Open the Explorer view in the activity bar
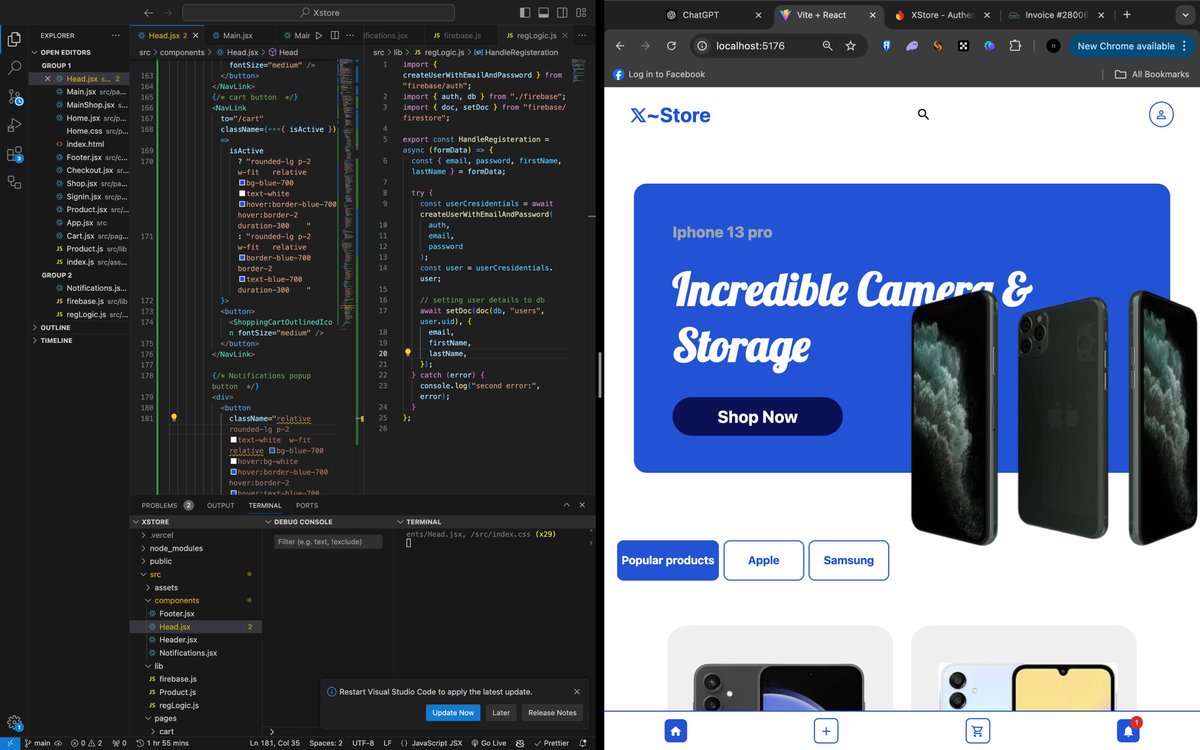1200x750 pixels. 14,39
